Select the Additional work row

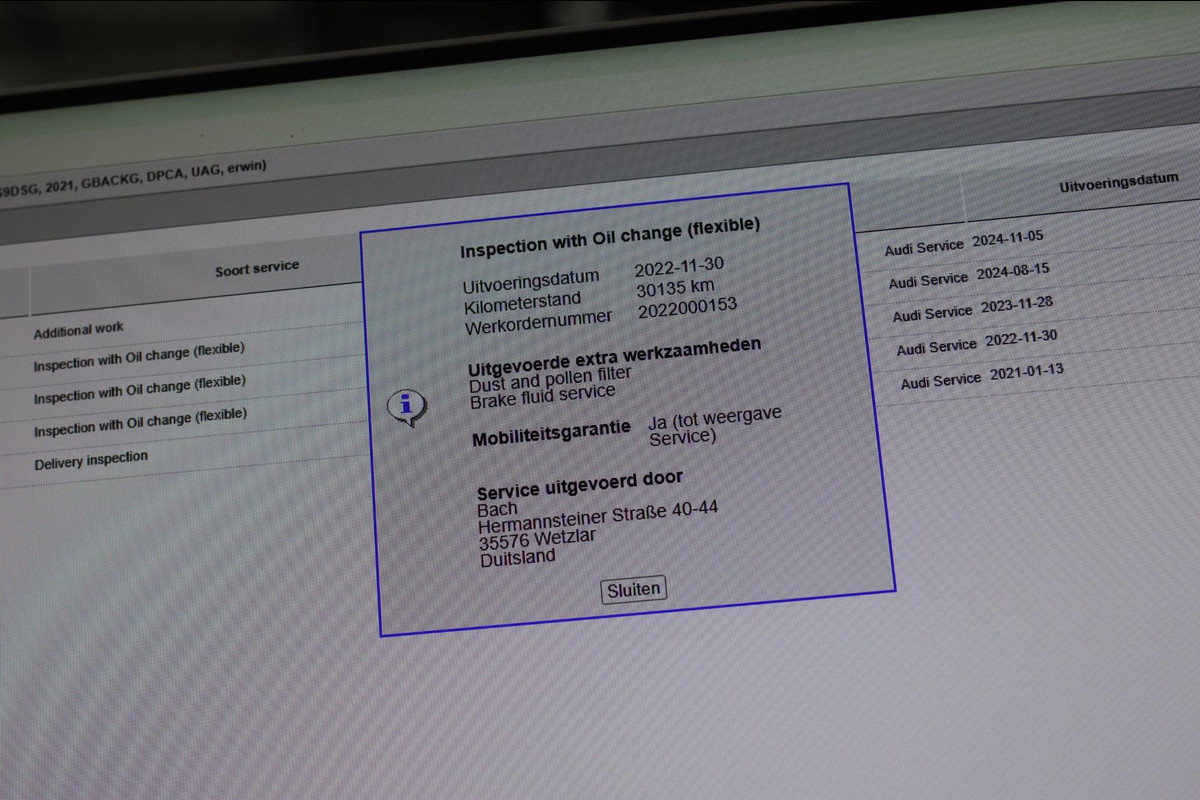pyautogui.click(x=79, y=331)
